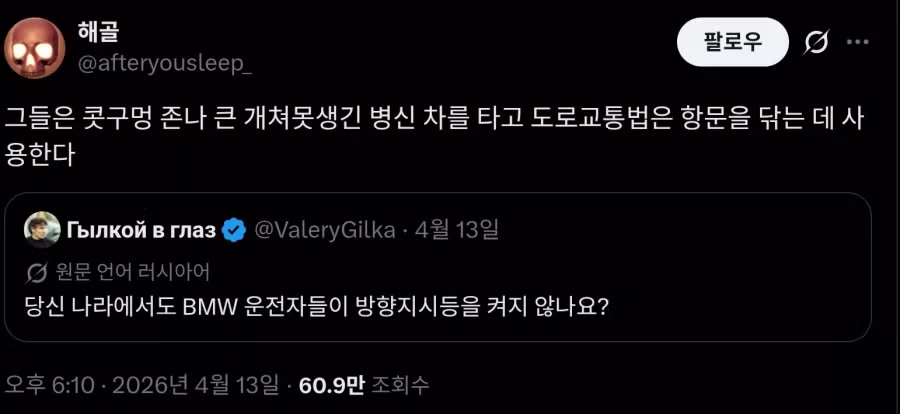Image resolution: width=900 pixels, height=414 pixels.
Task: Click the skull profile avatar
Action: point(37,48)
